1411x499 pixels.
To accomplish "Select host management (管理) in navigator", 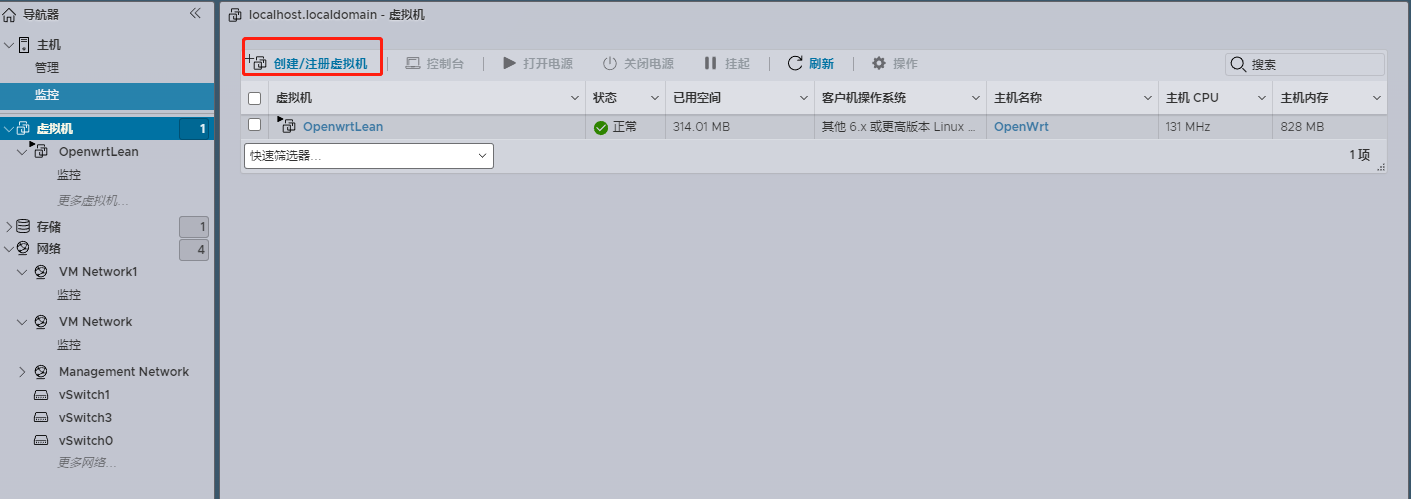I will (47, 68).
